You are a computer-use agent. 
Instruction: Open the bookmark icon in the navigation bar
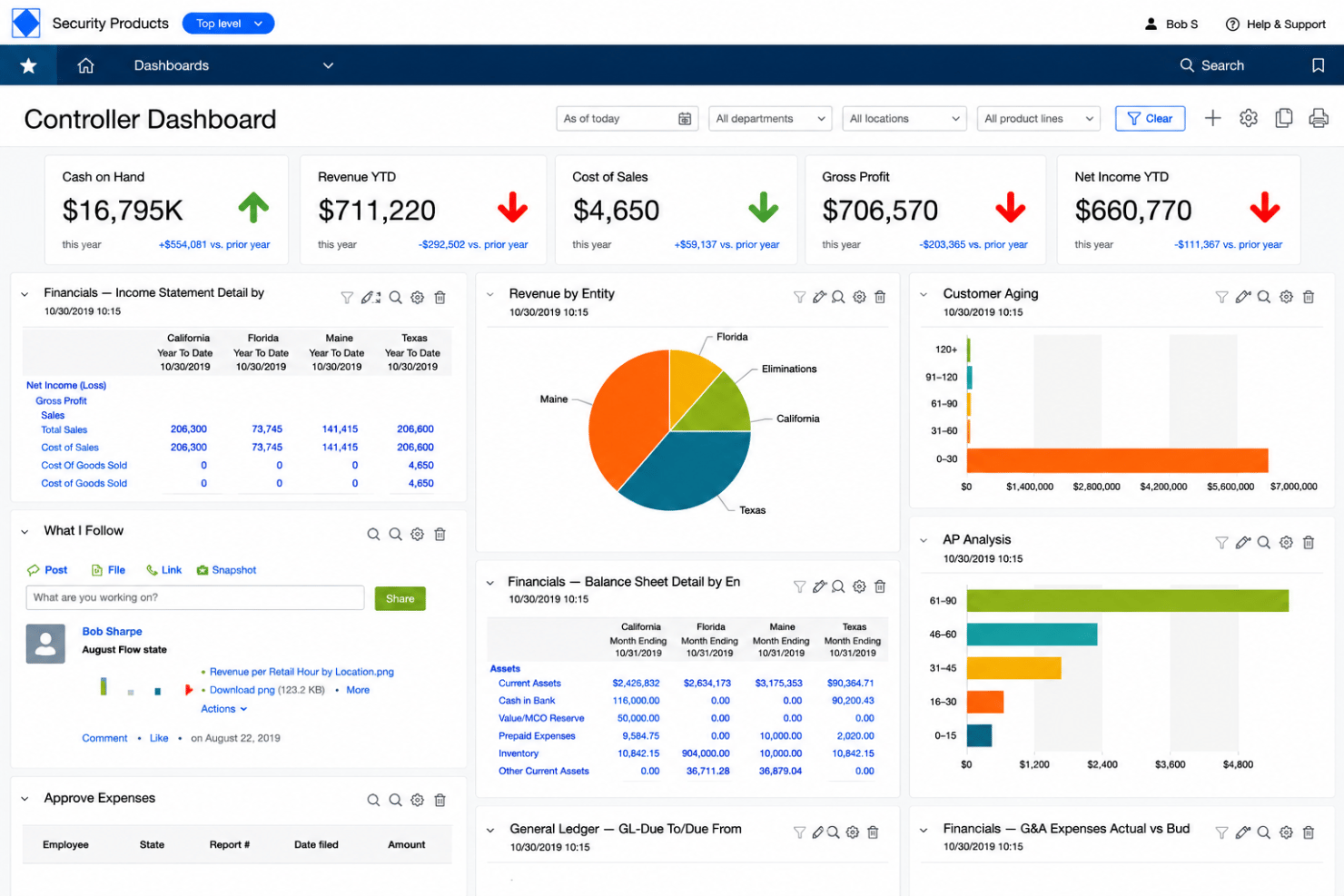tap(1318, 65)
